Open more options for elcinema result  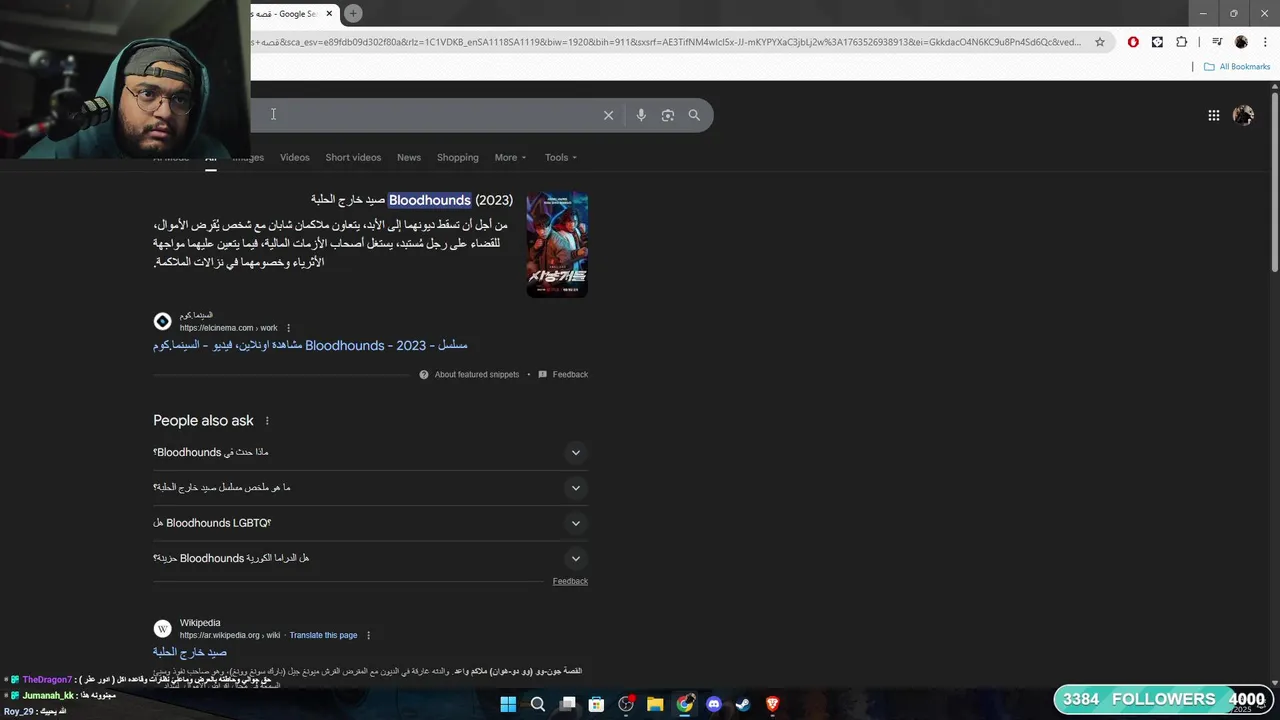pyautogui.click(x=288, y=328)
